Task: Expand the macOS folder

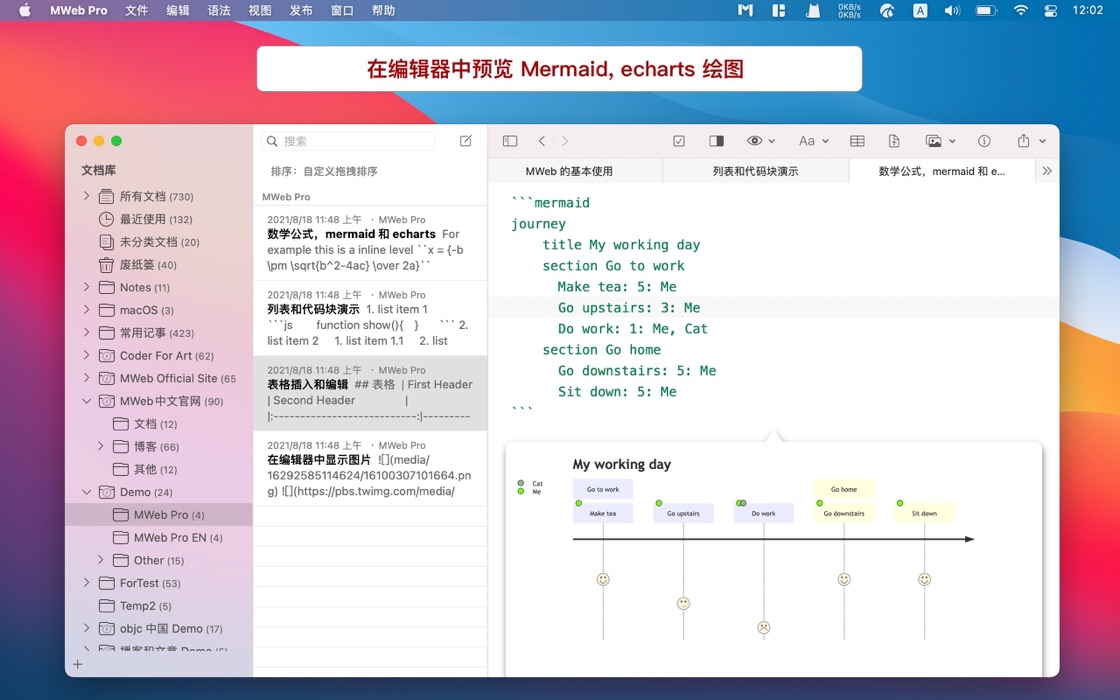Action: point(86,310)
